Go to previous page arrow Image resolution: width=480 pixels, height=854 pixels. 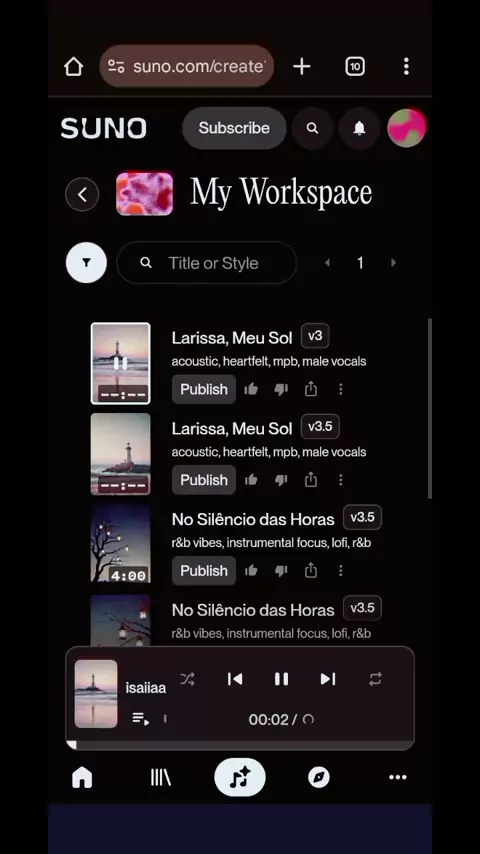tap(327, 263)
